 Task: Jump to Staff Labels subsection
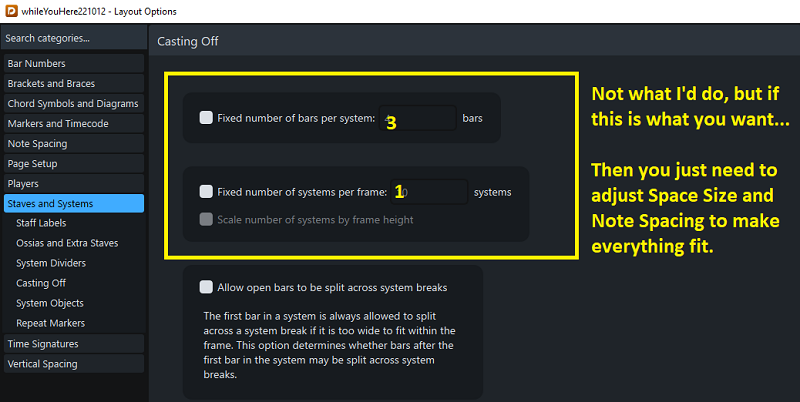(44, 223)
